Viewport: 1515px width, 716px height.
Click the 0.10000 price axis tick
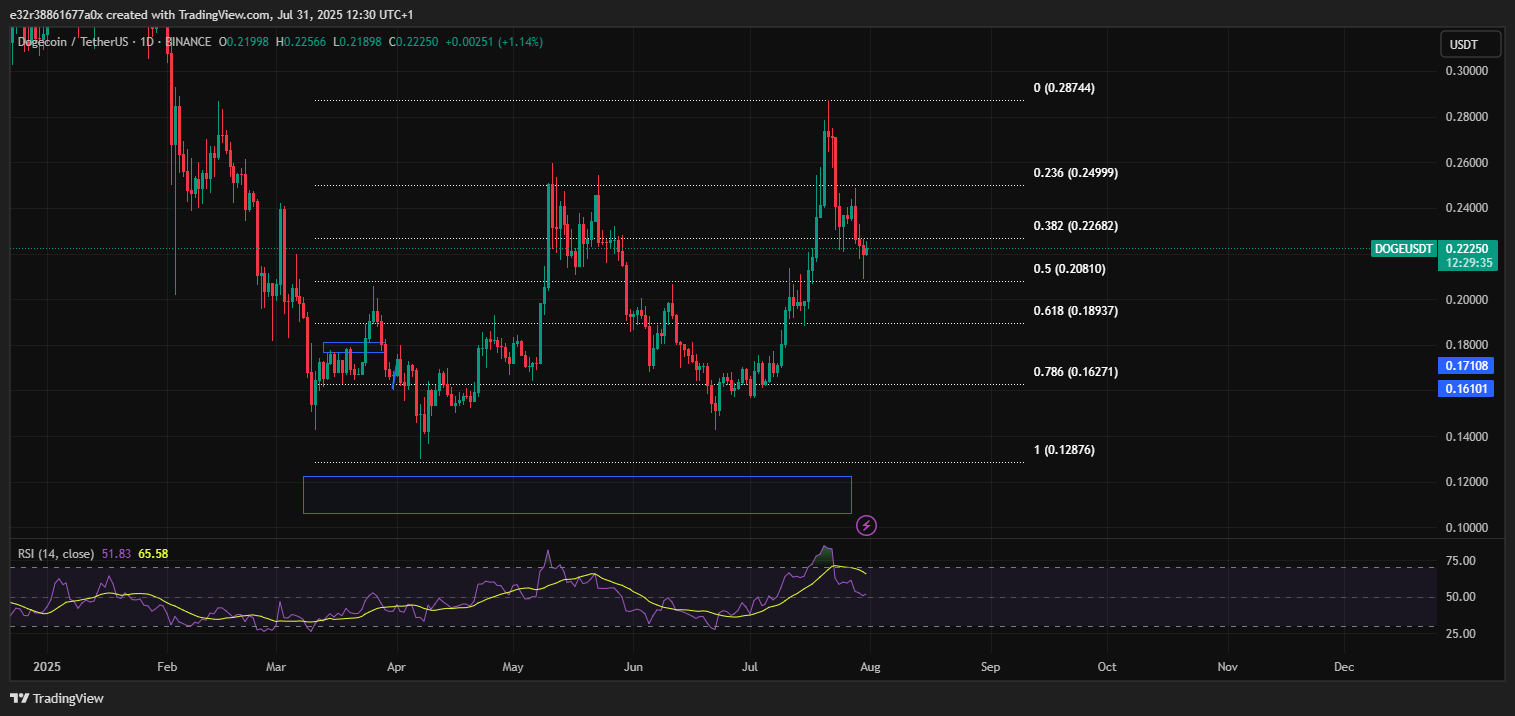tap(1466, 528)
